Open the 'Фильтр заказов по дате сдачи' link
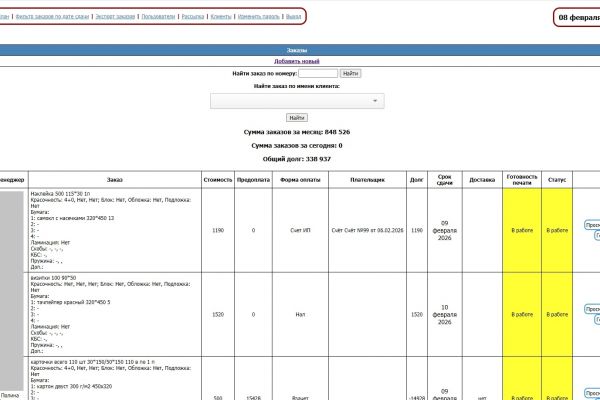This screenshot has width=600, height=400. [x=52, y=16]
